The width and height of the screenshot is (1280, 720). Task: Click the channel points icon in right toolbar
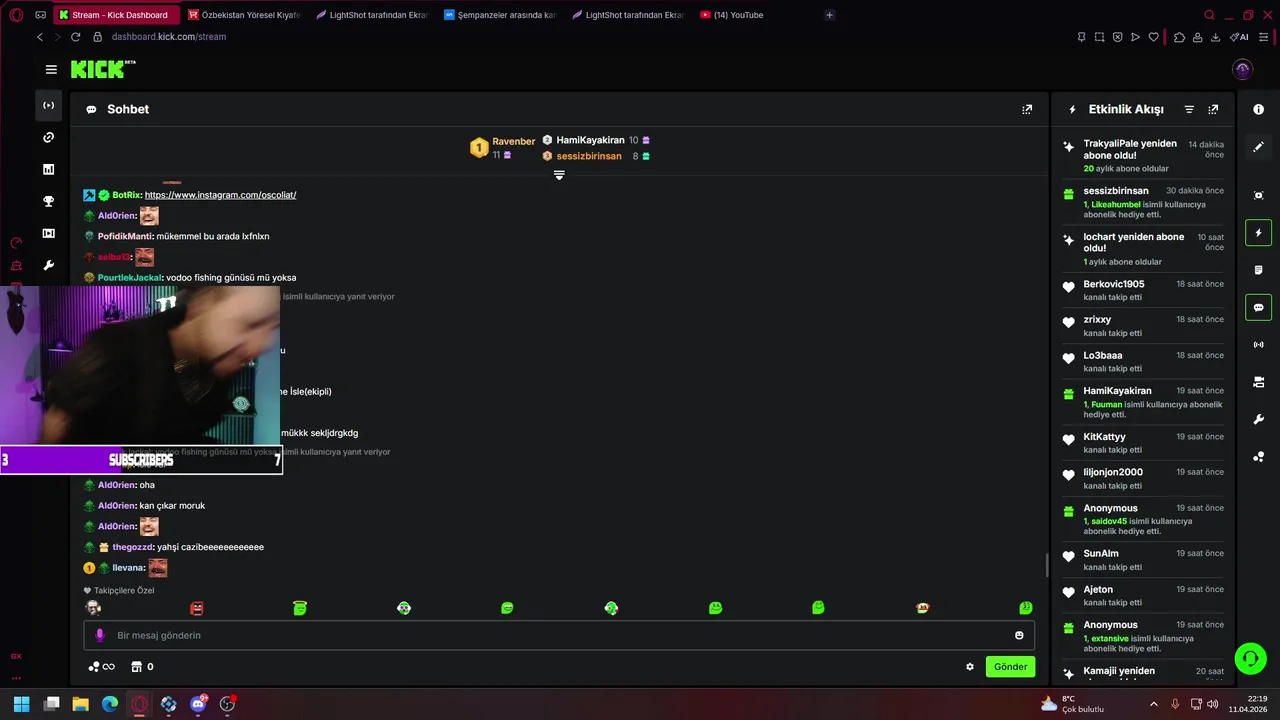[1259, 457]
